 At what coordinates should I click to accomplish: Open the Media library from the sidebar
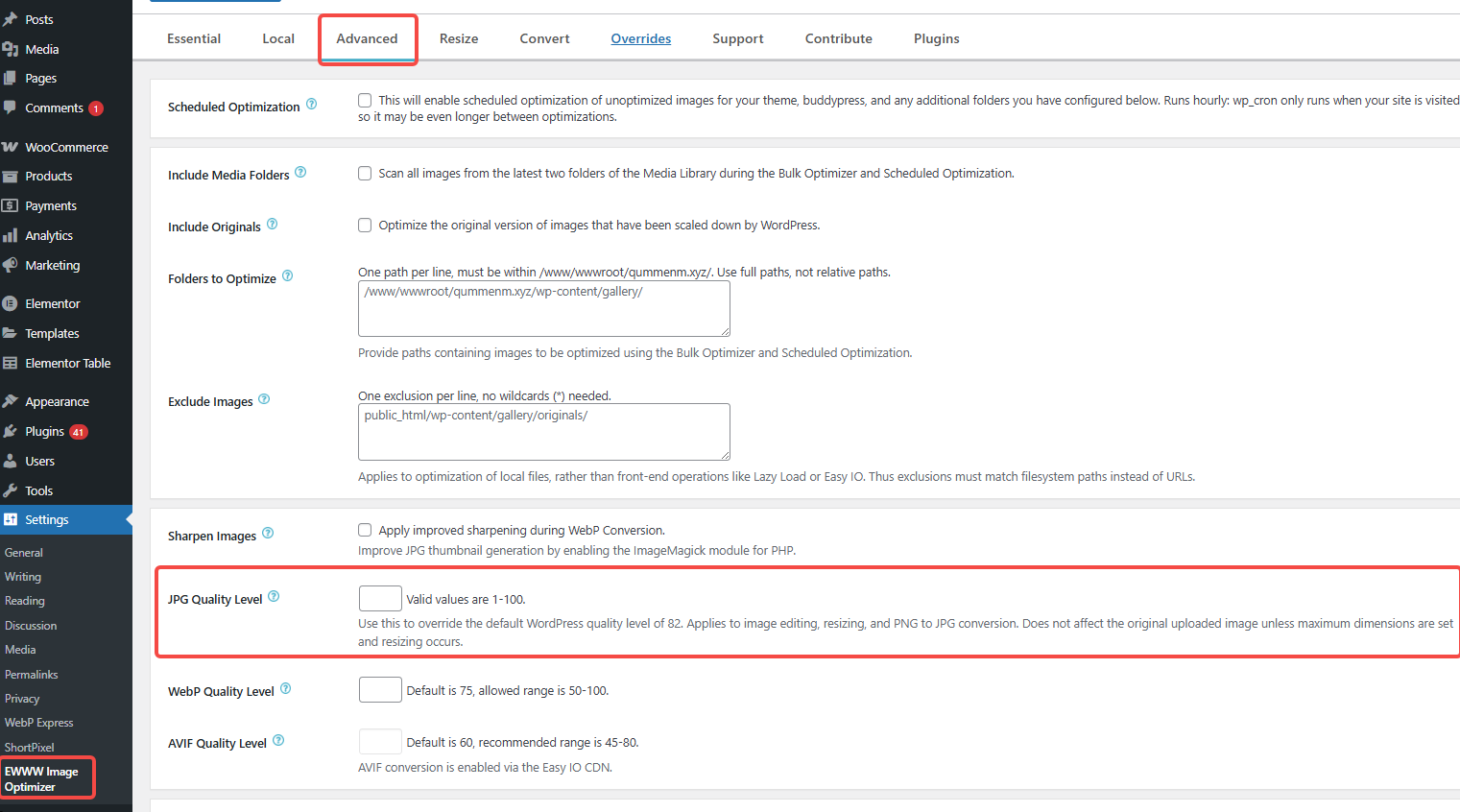click(x=40, y=48)
